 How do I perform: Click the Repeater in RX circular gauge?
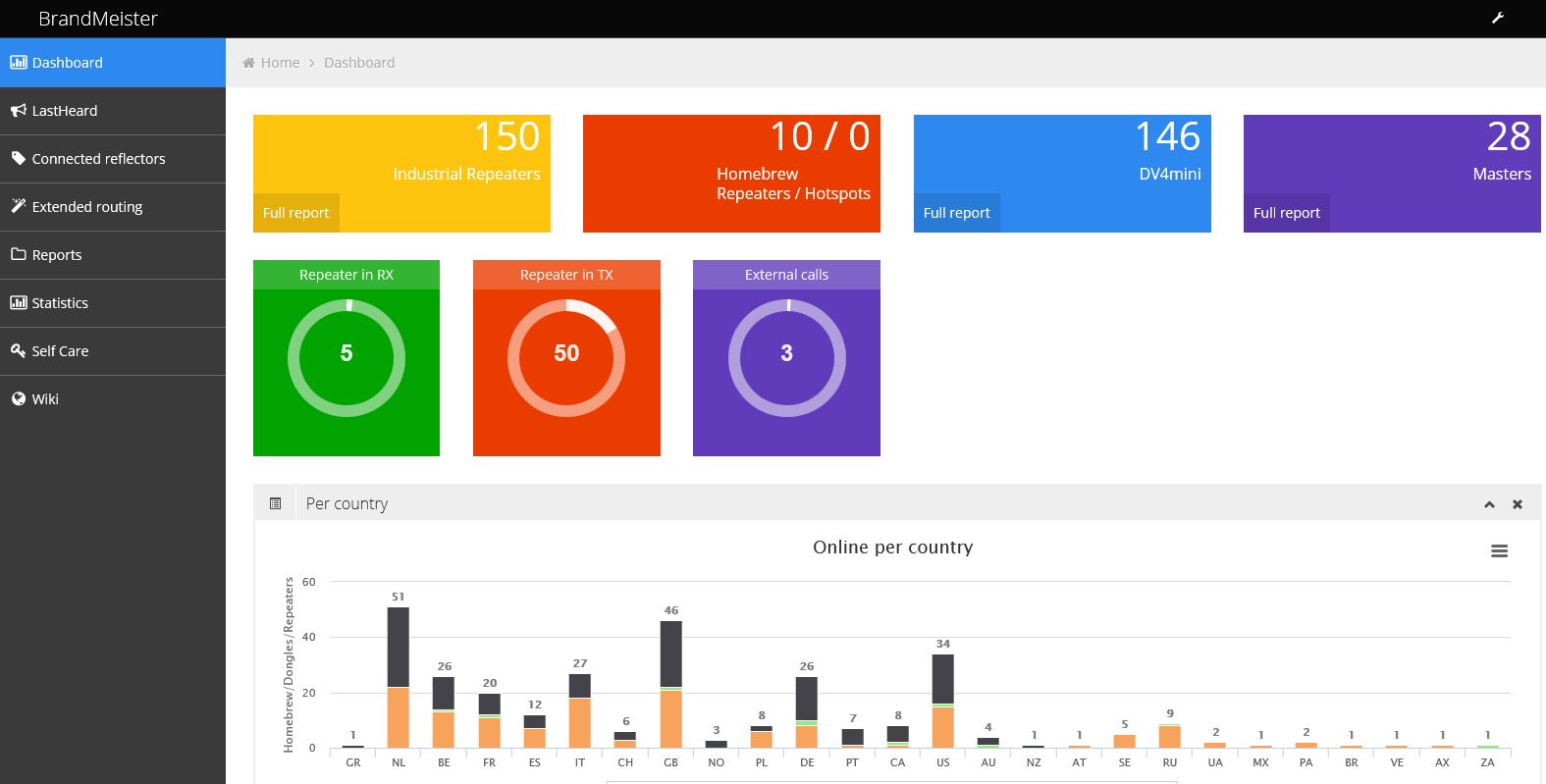pos(347,358)
